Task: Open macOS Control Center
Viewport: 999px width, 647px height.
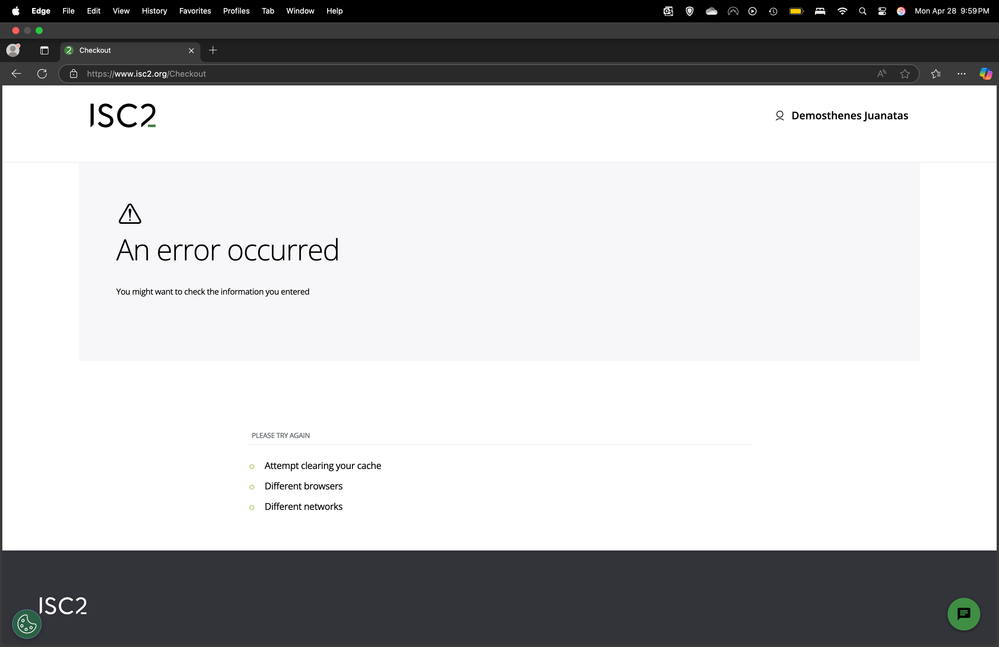Action: pos(882,11)
